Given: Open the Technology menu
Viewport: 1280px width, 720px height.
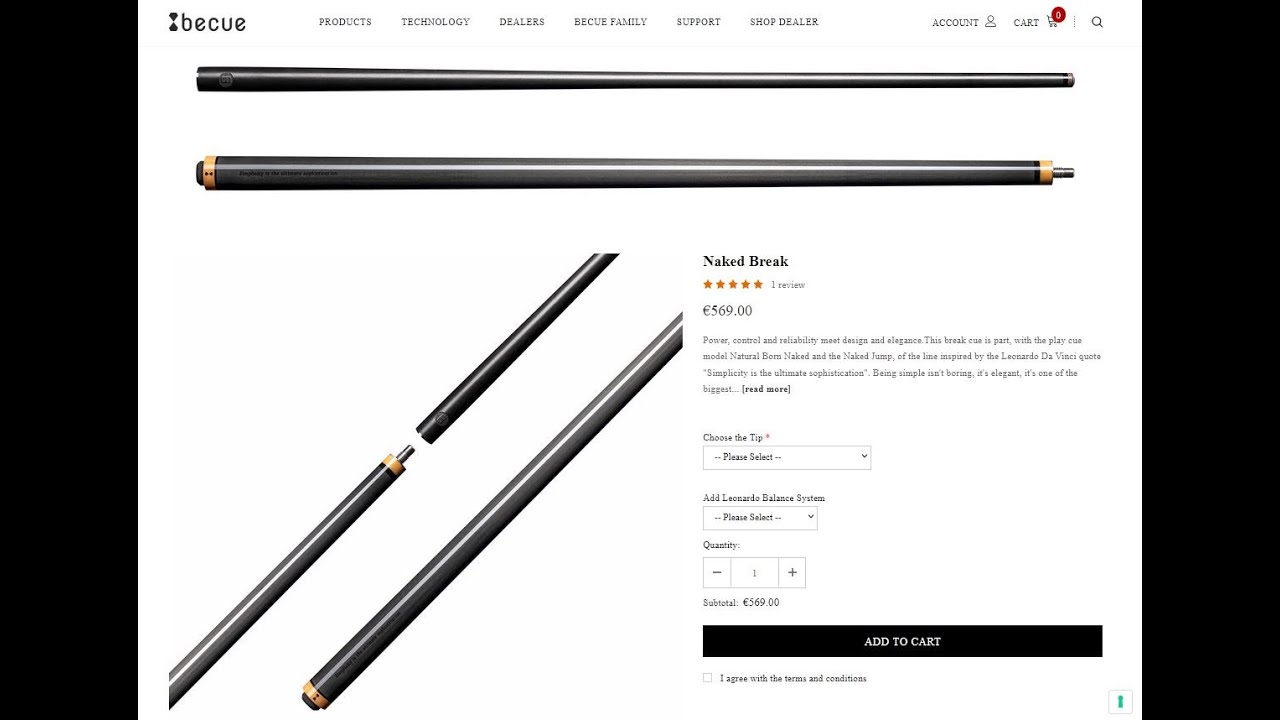Looking at the screenshot, I should pyautogui.click(x=435, y=22).
